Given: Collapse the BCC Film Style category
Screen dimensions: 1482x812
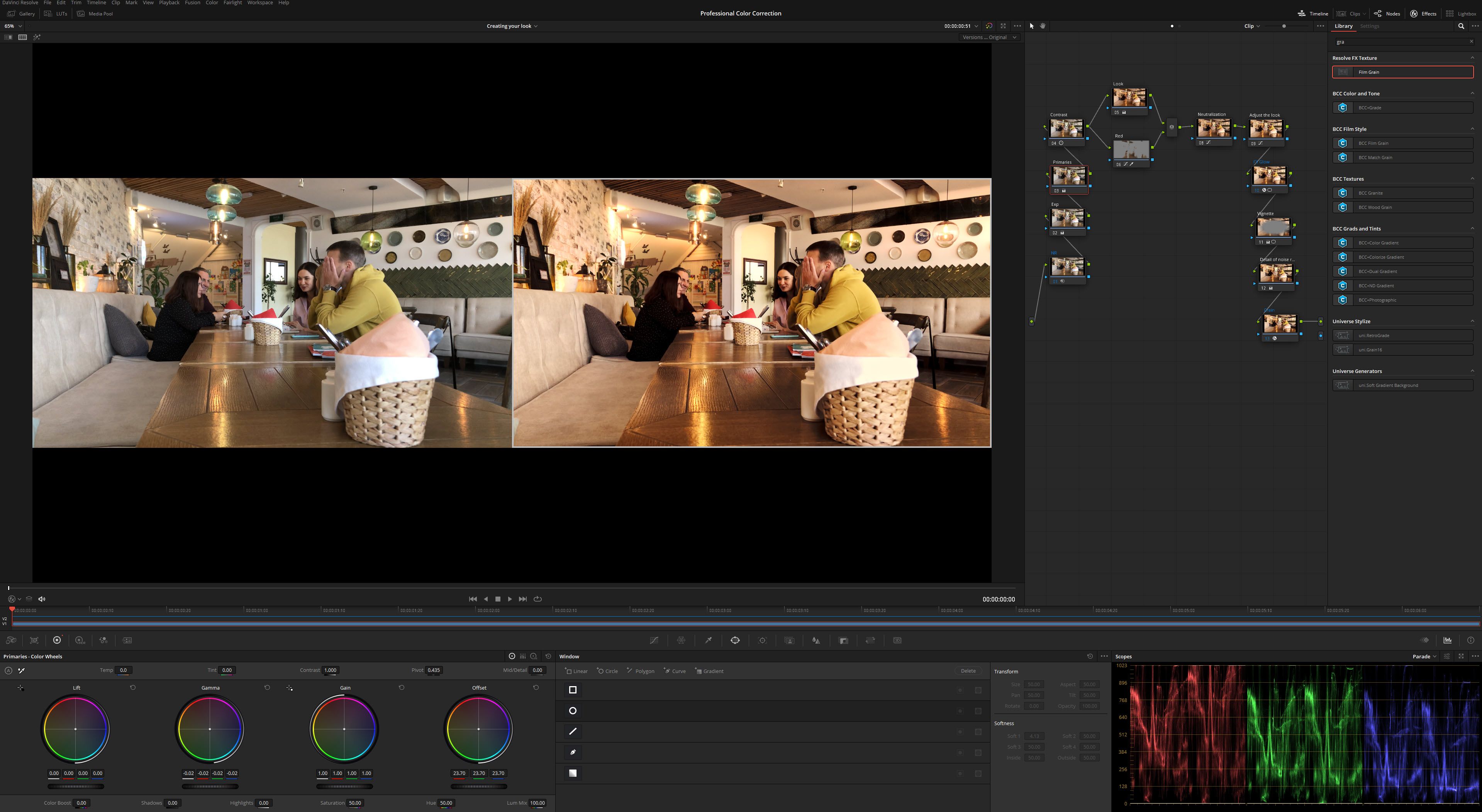Looking at the screenshot, I should point(1472,129).
